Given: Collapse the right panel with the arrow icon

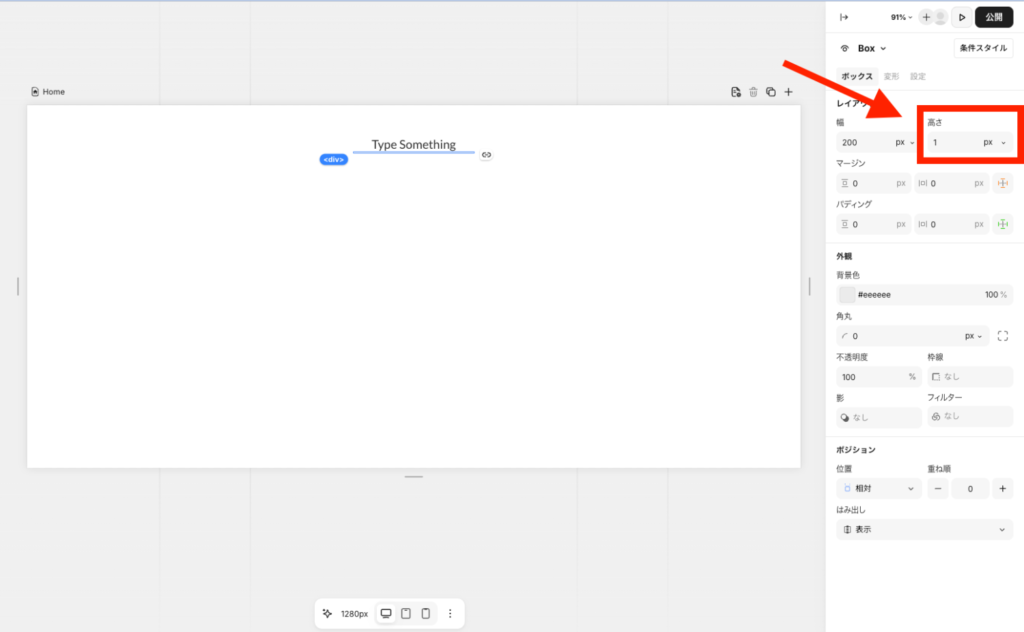Looking at the screenshot, I should (843, 17).
